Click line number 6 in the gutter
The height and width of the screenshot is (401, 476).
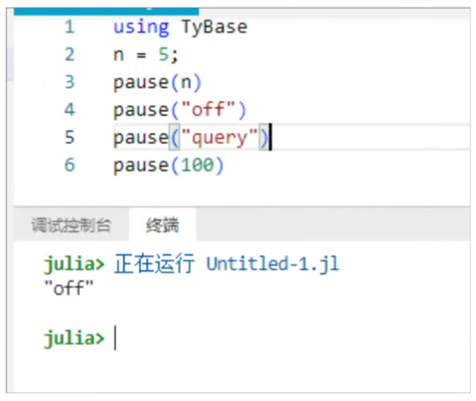(69, 165)
